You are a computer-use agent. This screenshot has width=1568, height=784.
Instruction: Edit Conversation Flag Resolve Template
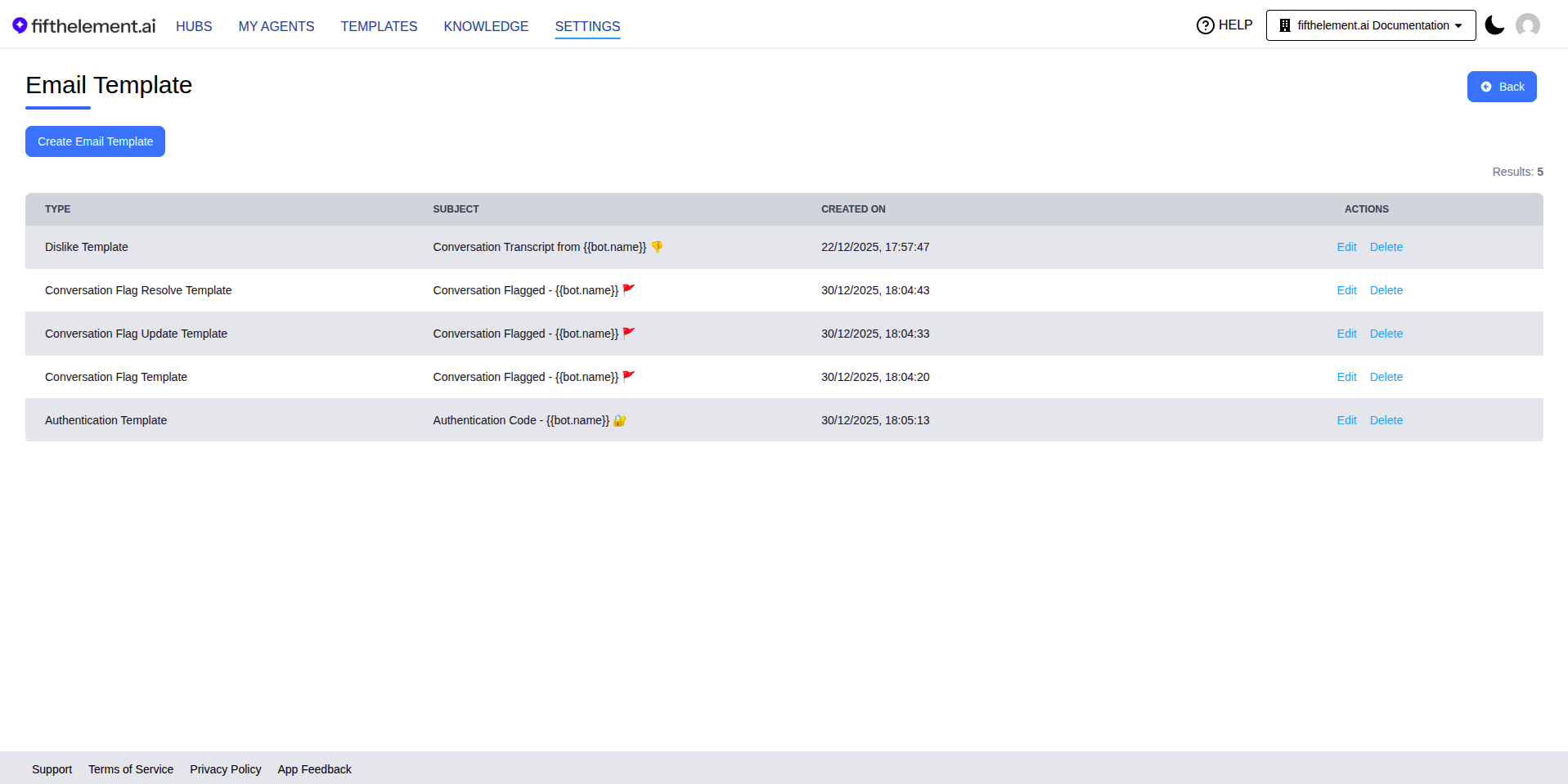click(1346, 290)
